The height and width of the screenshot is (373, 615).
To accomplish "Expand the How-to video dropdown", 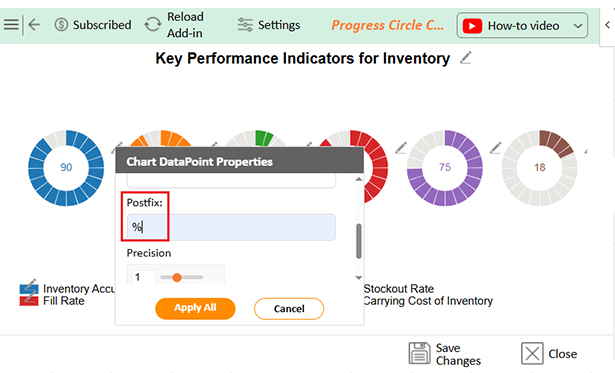I will 577,26.
